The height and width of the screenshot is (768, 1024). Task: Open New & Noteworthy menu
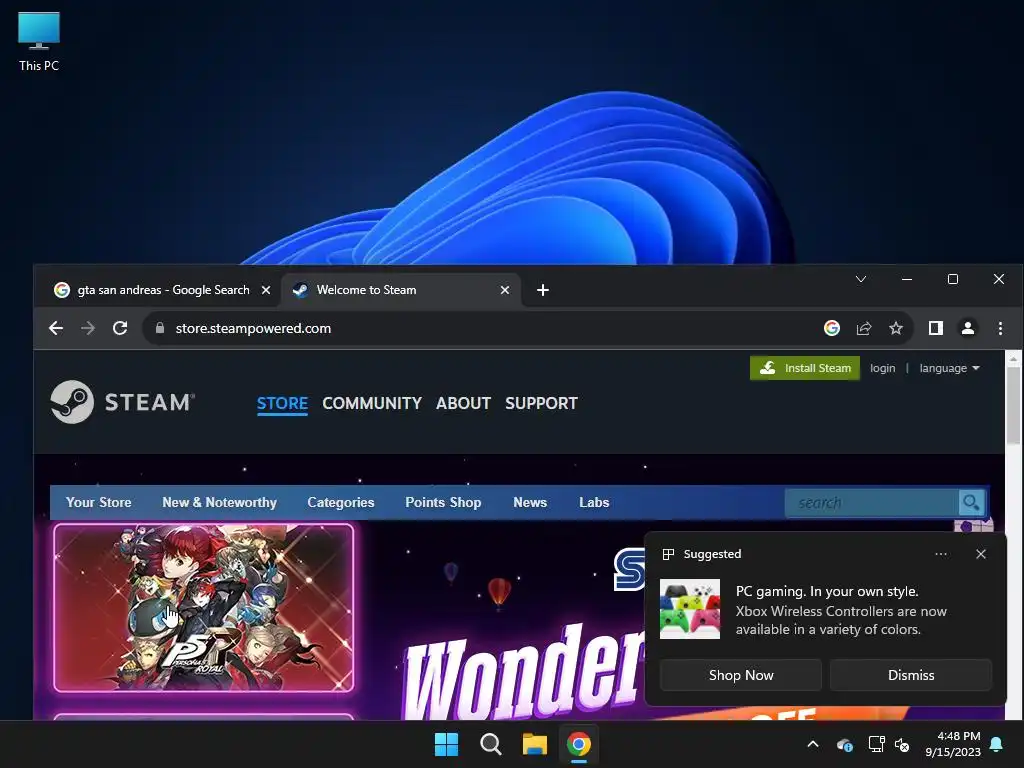pos(219,502)
